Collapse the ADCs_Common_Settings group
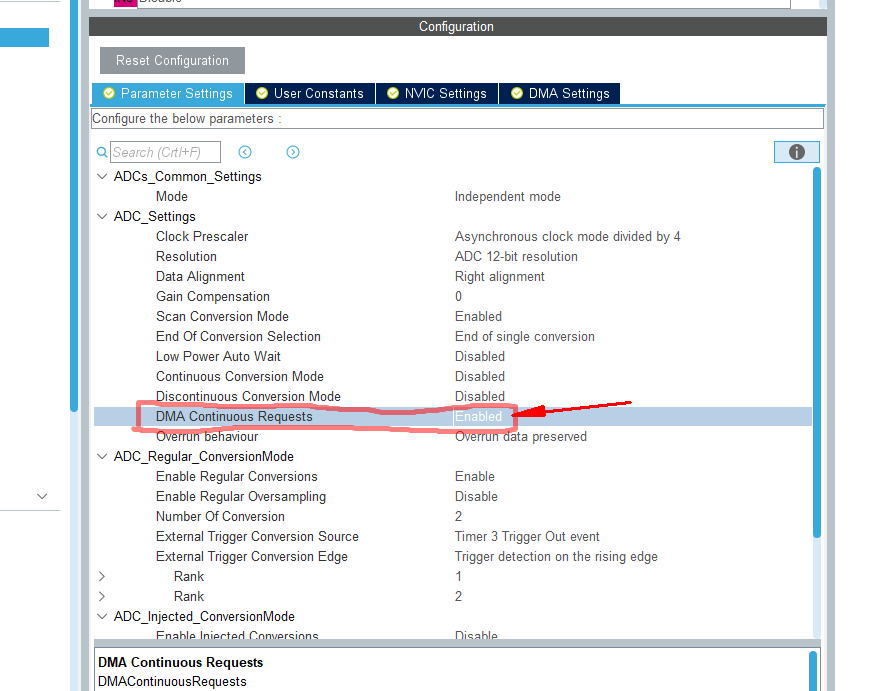This screenshot has height=691, width=875. coord(101,176)
